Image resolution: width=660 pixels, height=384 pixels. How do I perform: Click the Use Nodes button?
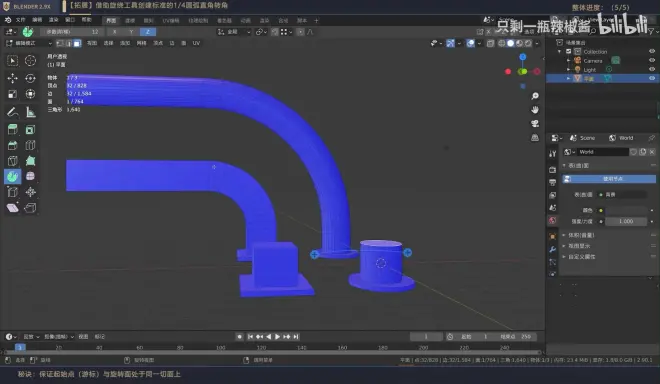coord(609,179)
